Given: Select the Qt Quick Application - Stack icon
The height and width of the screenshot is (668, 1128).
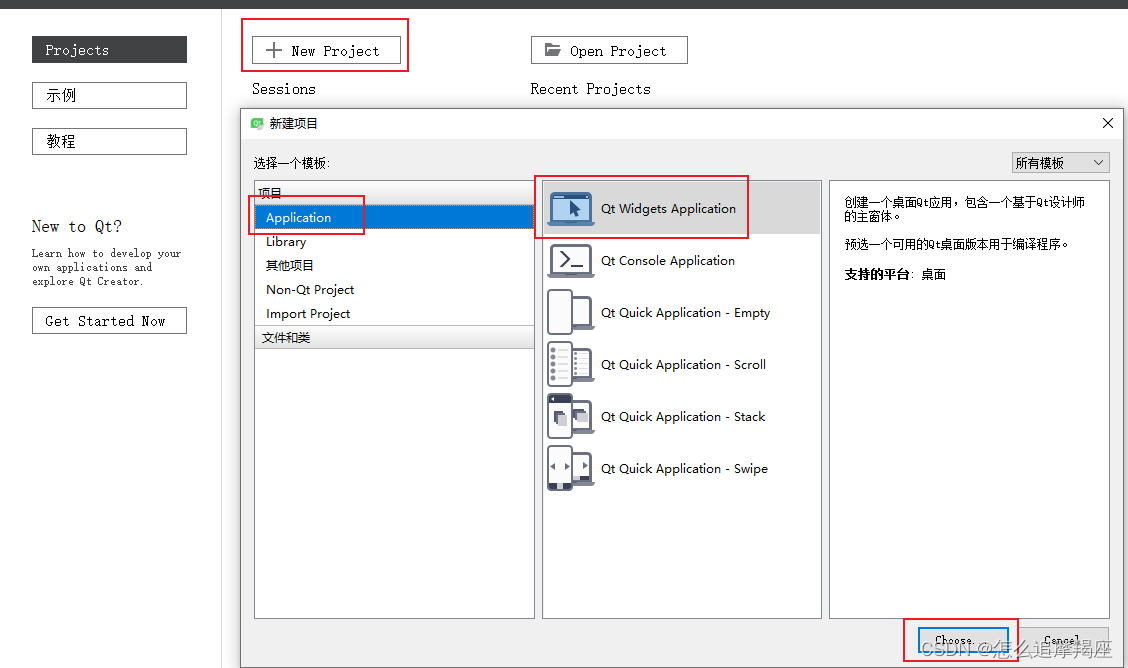Looking at the screenshot, I should tap(571, 416).
